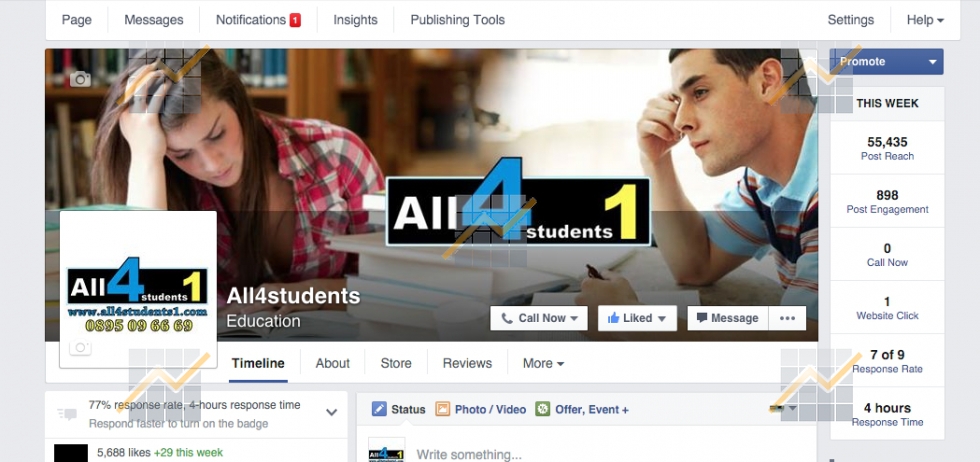Click the thumbs-up icon on Liked

[613, 318]
